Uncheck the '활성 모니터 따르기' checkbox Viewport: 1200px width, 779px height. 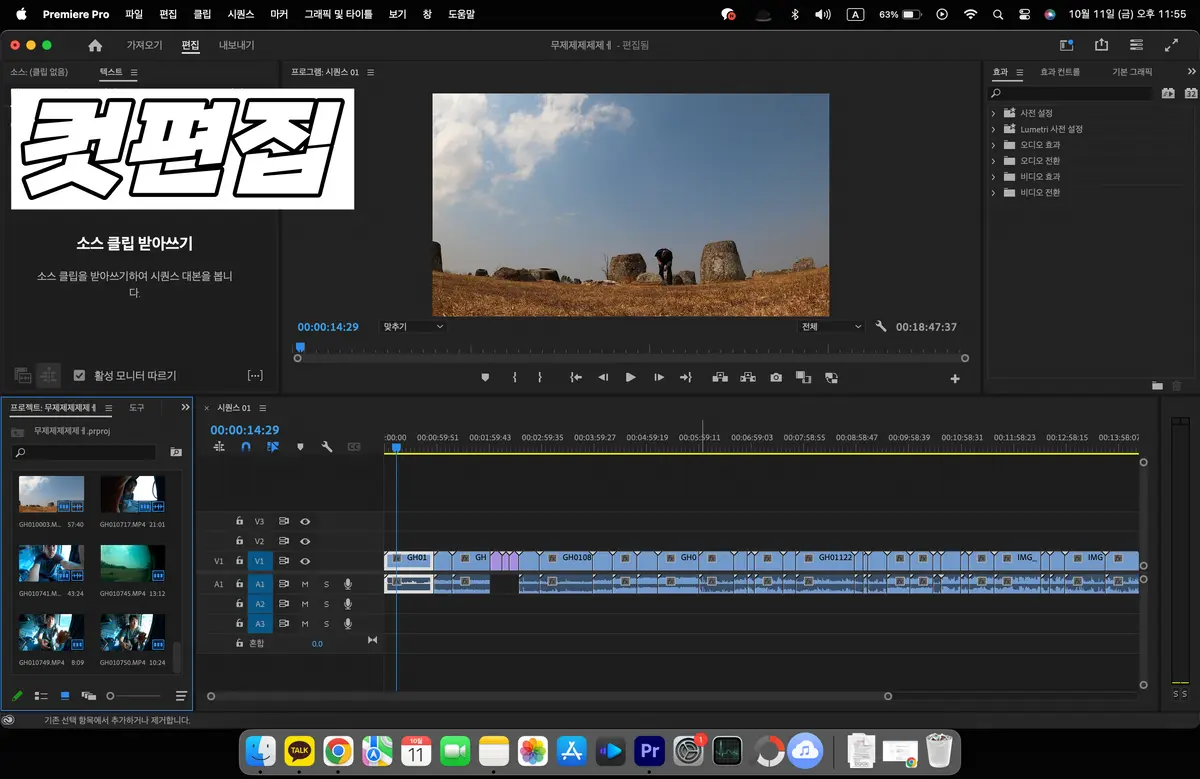point(80,376)
